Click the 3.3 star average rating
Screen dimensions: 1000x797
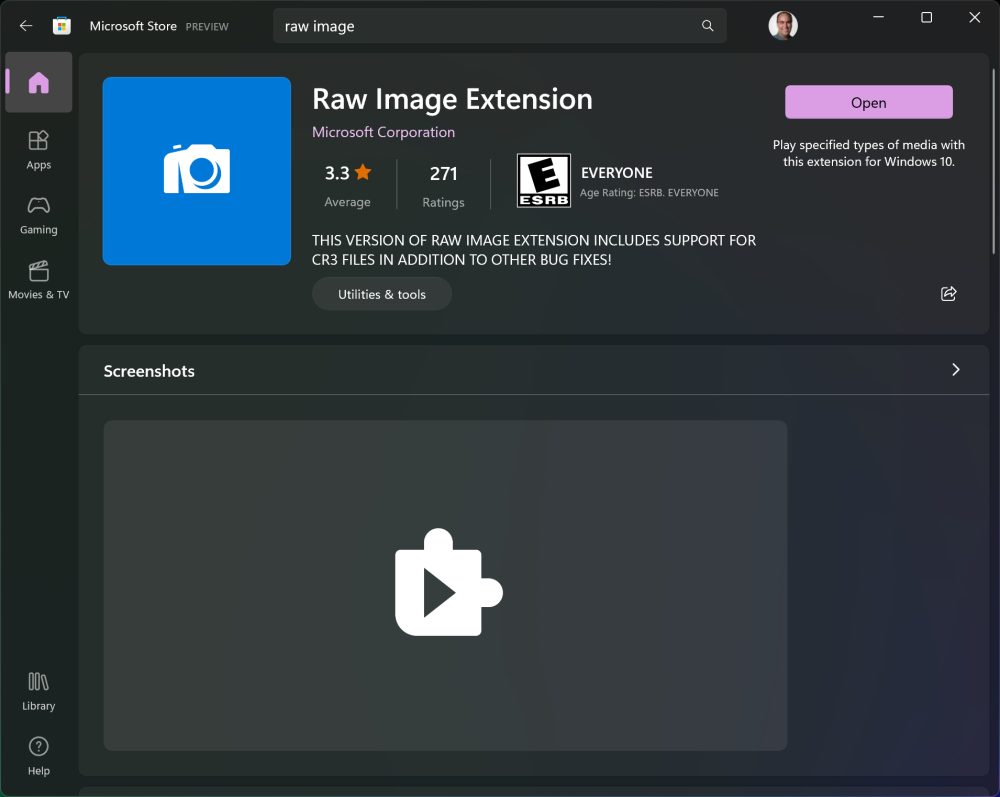[348, 185]
